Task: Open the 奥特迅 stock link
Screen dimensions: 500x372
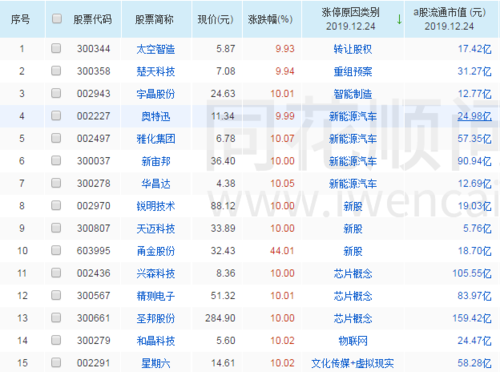Action: pyautogui.click(x=156, y=117)
